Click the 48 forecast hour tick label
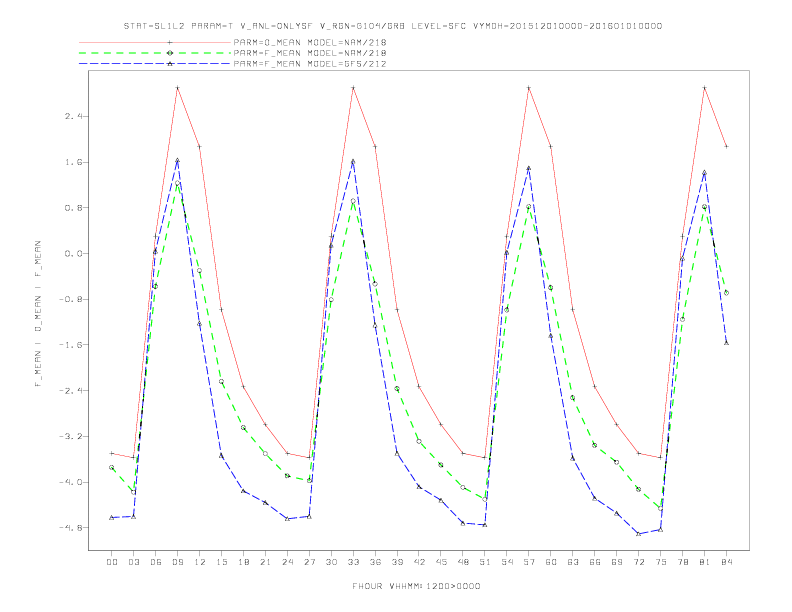Viewport: 792px width, 612px height. [463, 562]
